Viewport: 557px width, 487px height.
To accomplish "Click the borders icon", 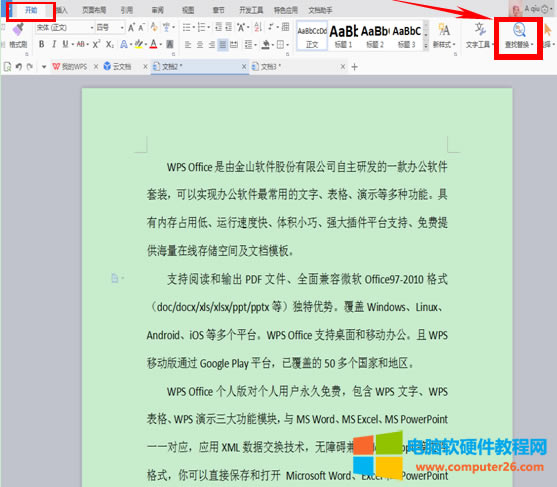I will coord(280,45).
